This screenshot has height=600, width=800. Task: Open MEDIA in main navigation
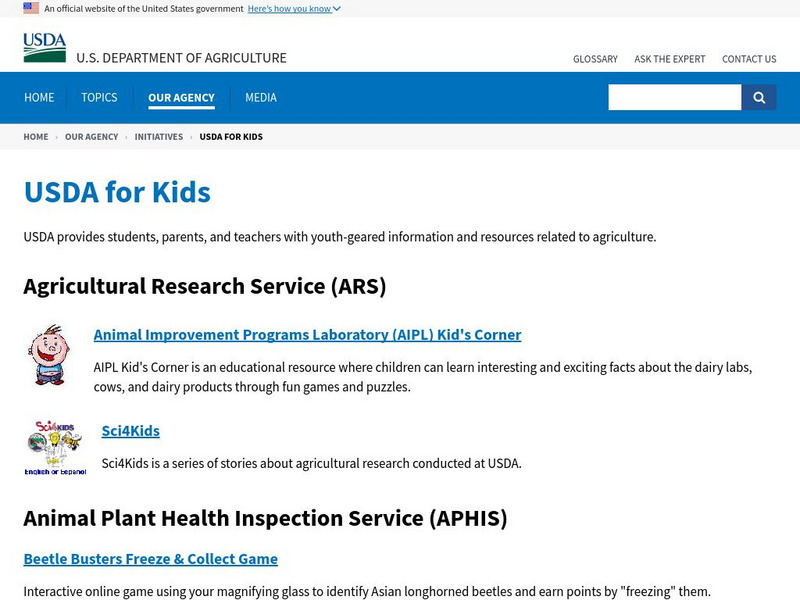pyautogui.click(x=261, y=97)
